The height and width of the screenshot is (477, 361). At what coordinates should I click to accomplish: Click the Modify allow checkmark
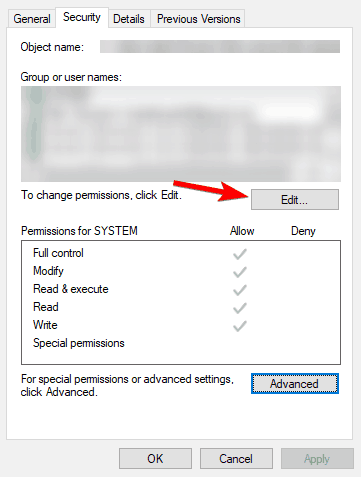point(240,272)
